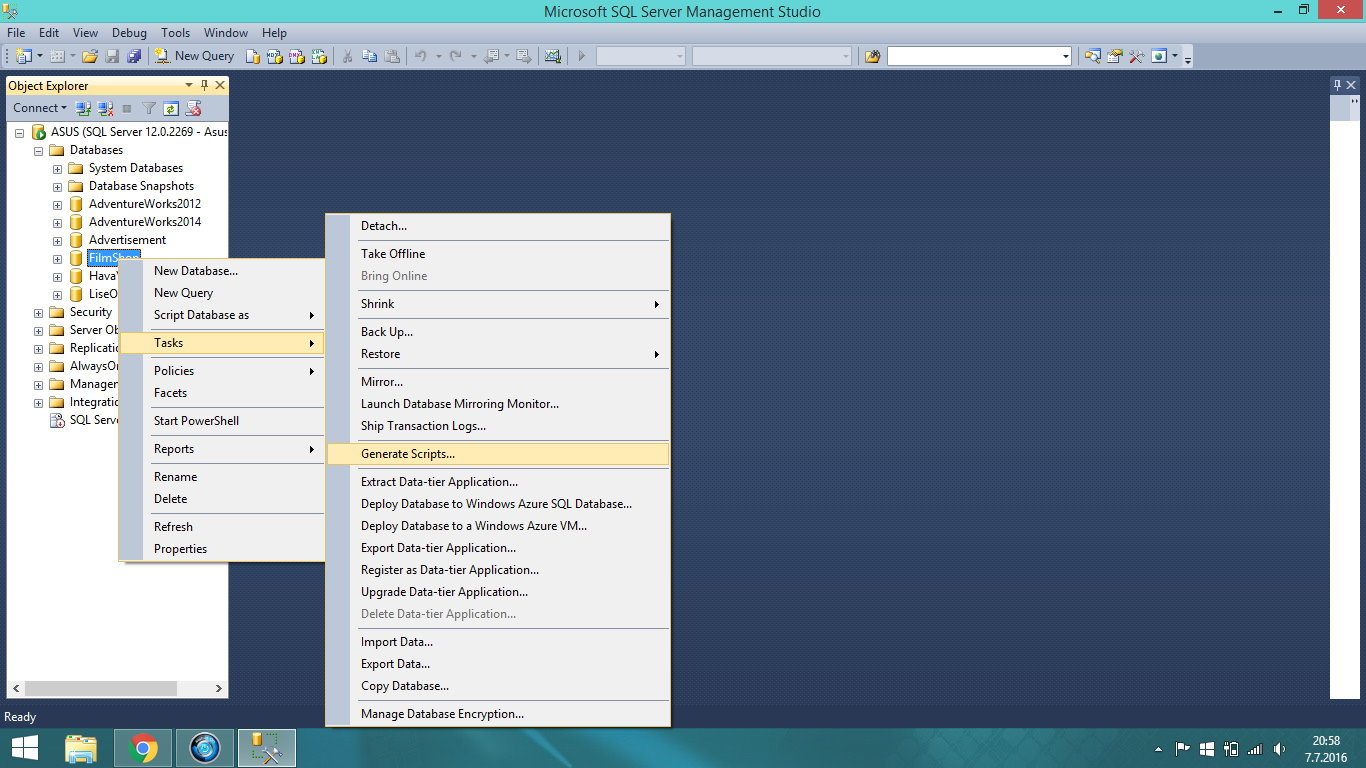The width and height of the screenshot is (1366, 768).
Task: Click the Analysis Services MDX Query icon
Action: coord(275,56)
